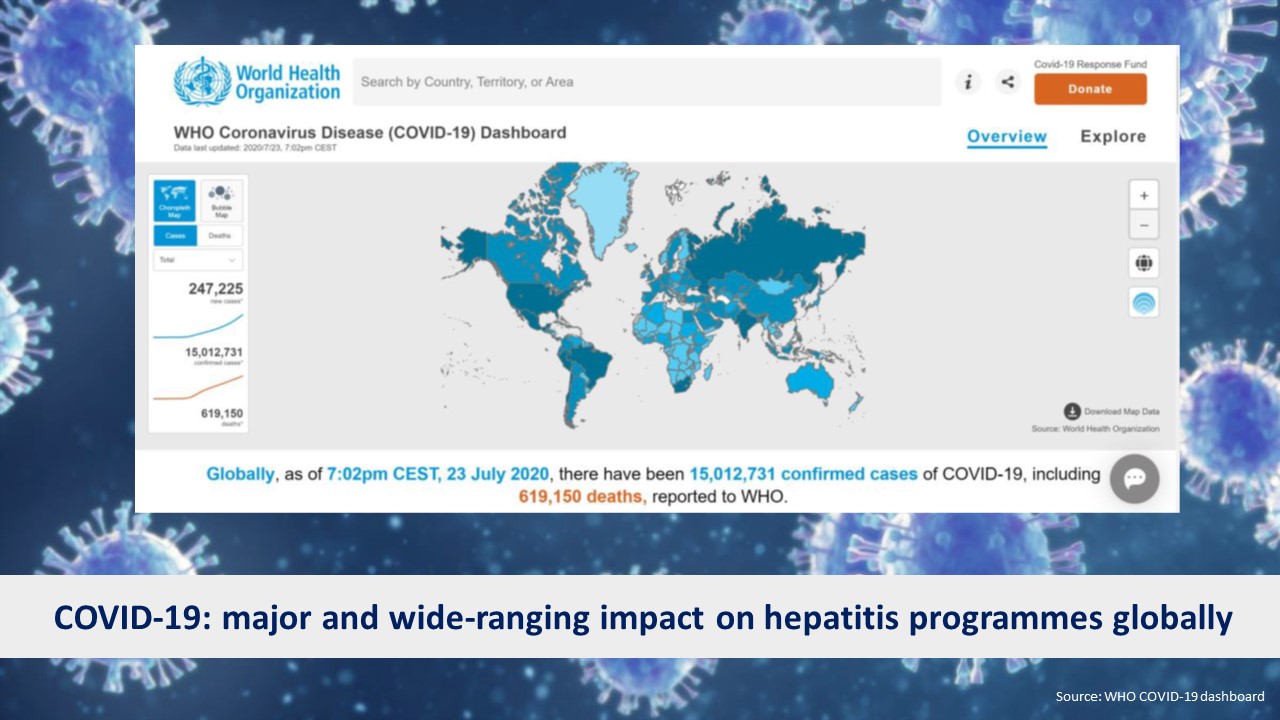Image resolution: width=1280 pixels, height=720 pixels.
Task: Click 'Source: WHO COVID-19 dashboard' slide footer
Action: (1160, 696)
